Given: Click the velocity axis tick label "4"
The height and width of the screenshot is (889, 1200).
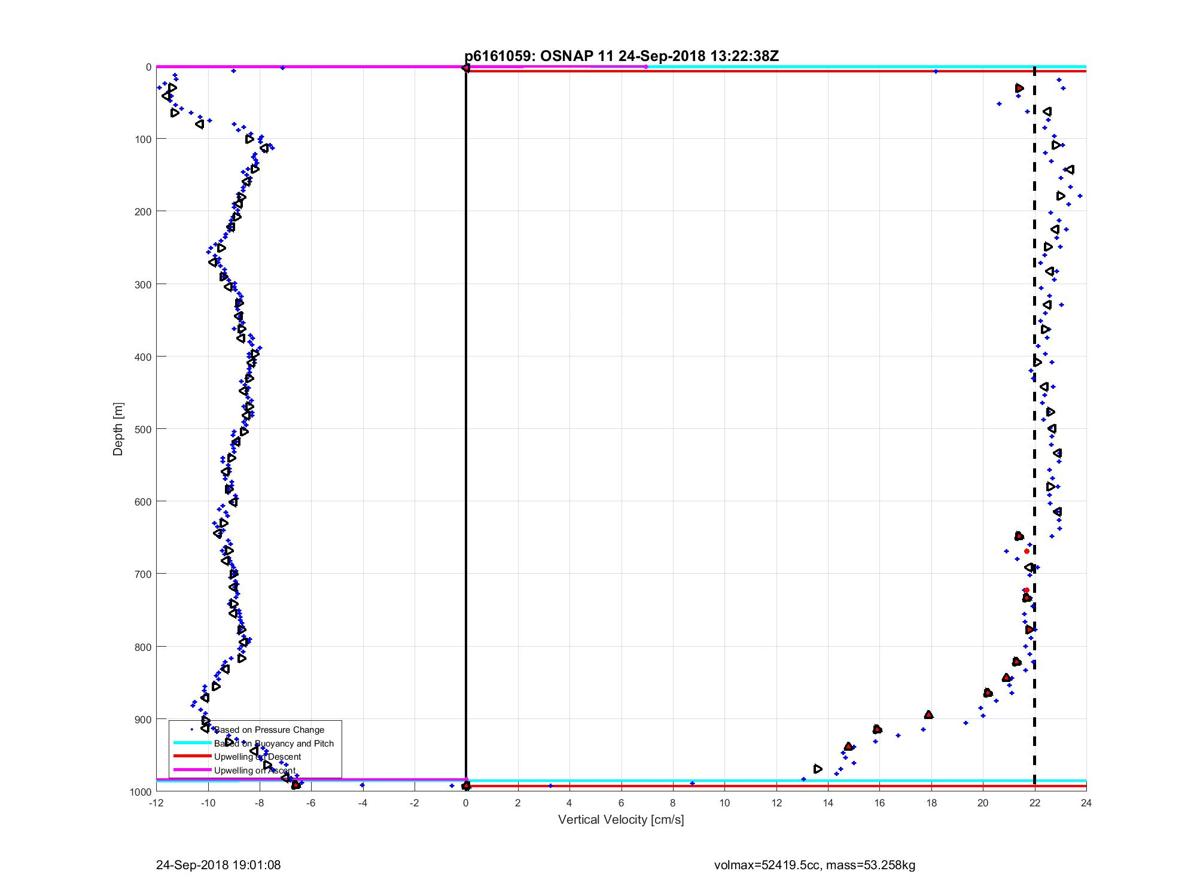Looking at the screenshot, I should point(569,803).
